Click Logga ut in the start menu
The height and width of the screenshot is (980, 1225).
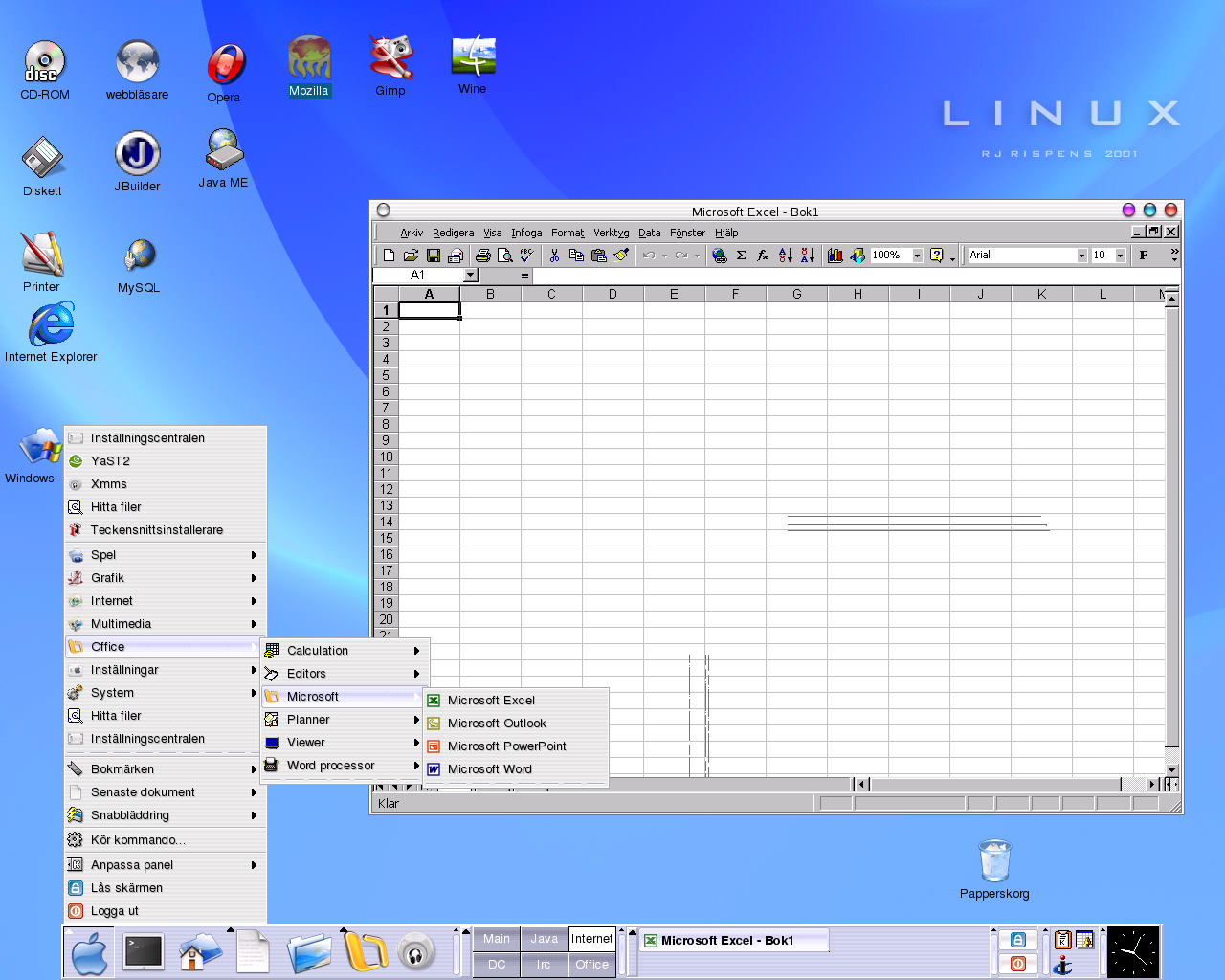(164, 911)
